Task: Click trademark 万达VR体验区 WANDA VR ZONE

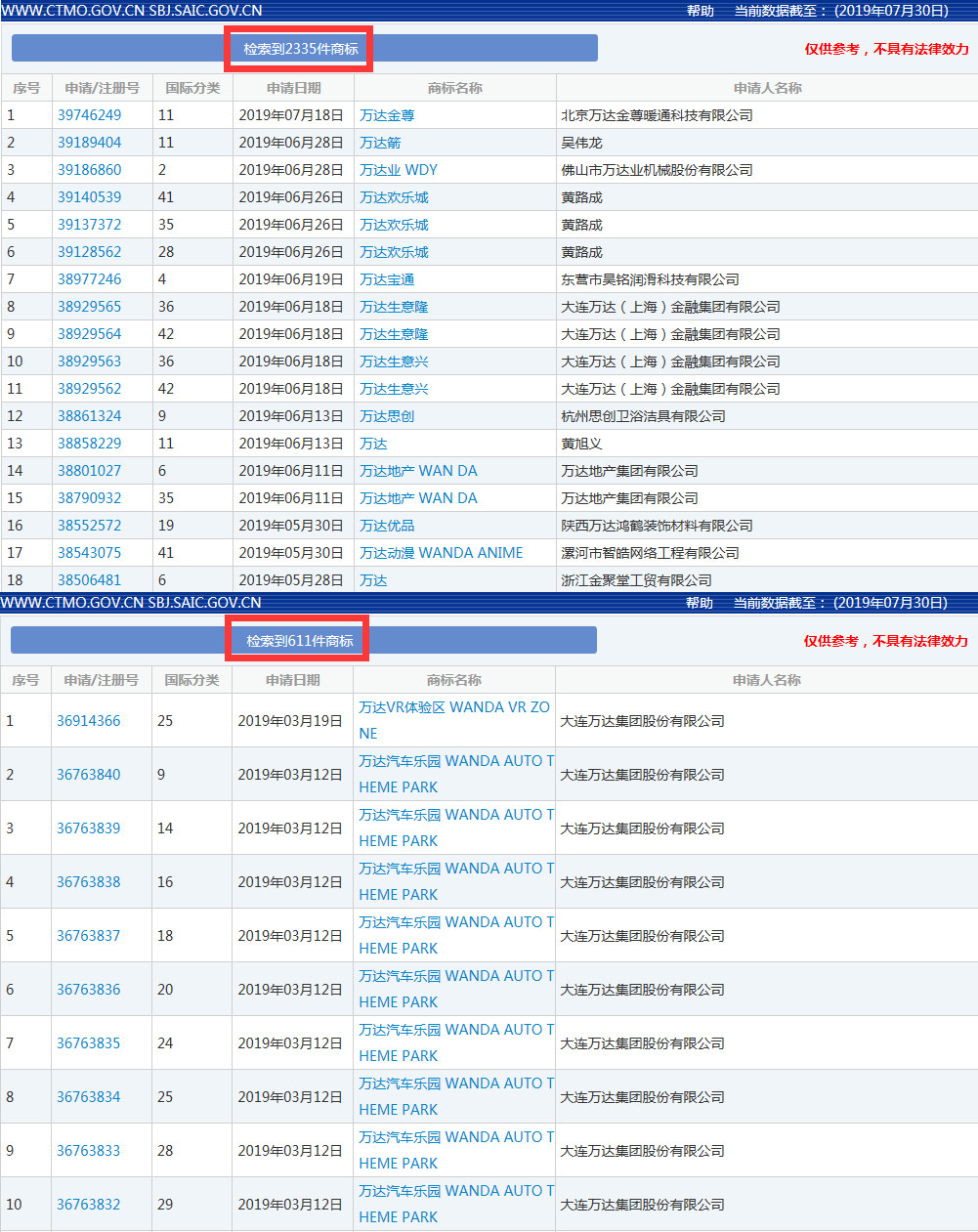Action: [454, 720]
